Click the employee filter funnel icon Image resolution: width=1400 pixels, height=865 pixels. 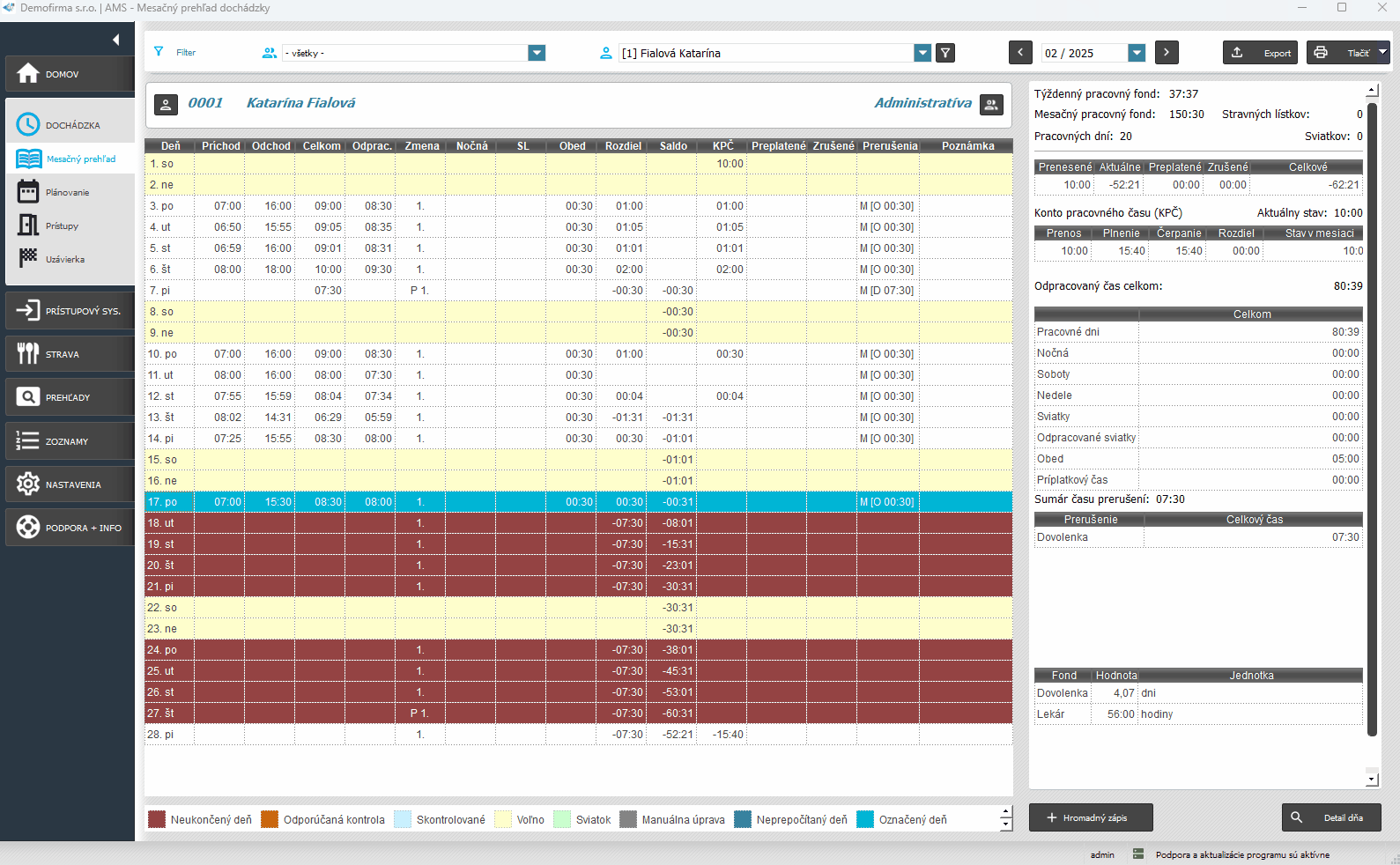945,53
